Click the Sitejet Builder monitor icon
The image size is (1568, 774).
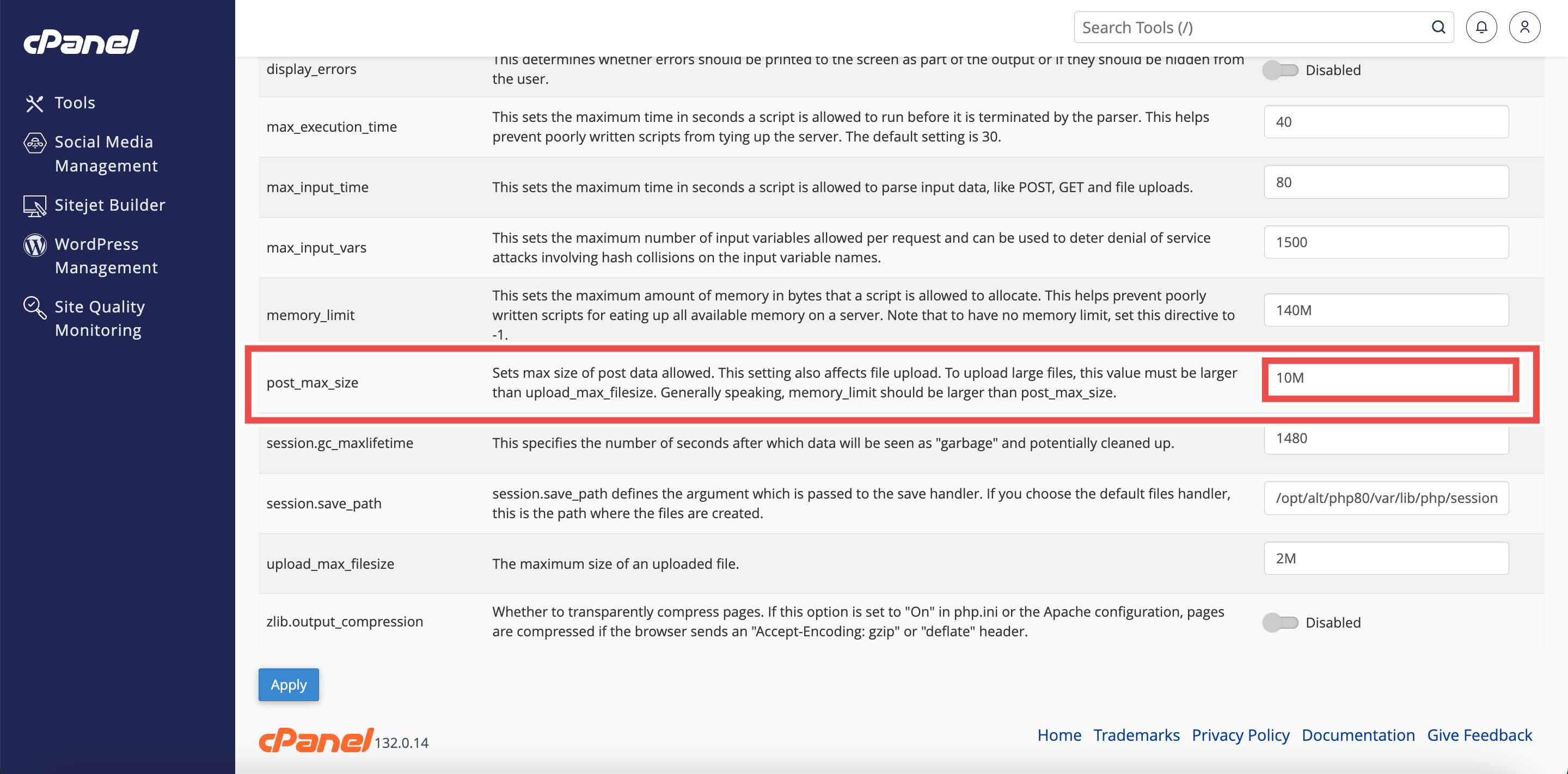point(35,206)
